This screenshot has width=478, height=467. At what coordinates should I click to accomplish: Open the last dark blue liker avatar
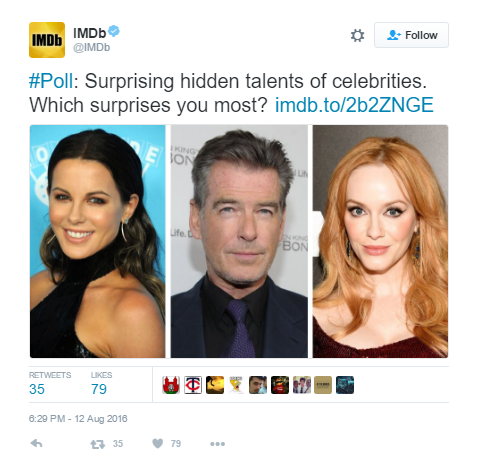(345, 385)
